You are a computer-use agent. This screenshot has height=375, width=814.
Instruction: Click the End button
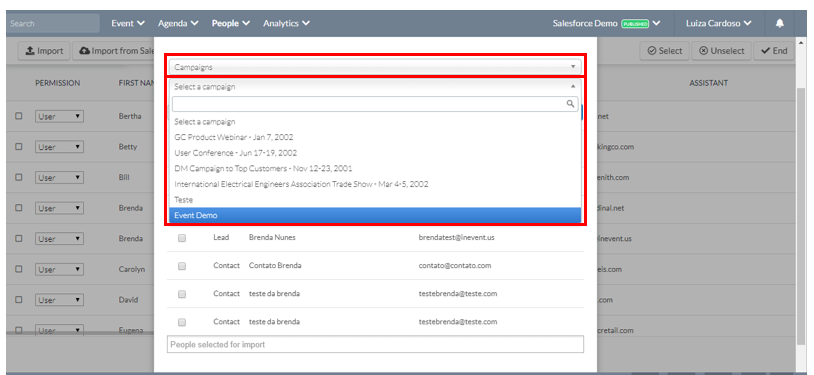(x=774, y=51)
